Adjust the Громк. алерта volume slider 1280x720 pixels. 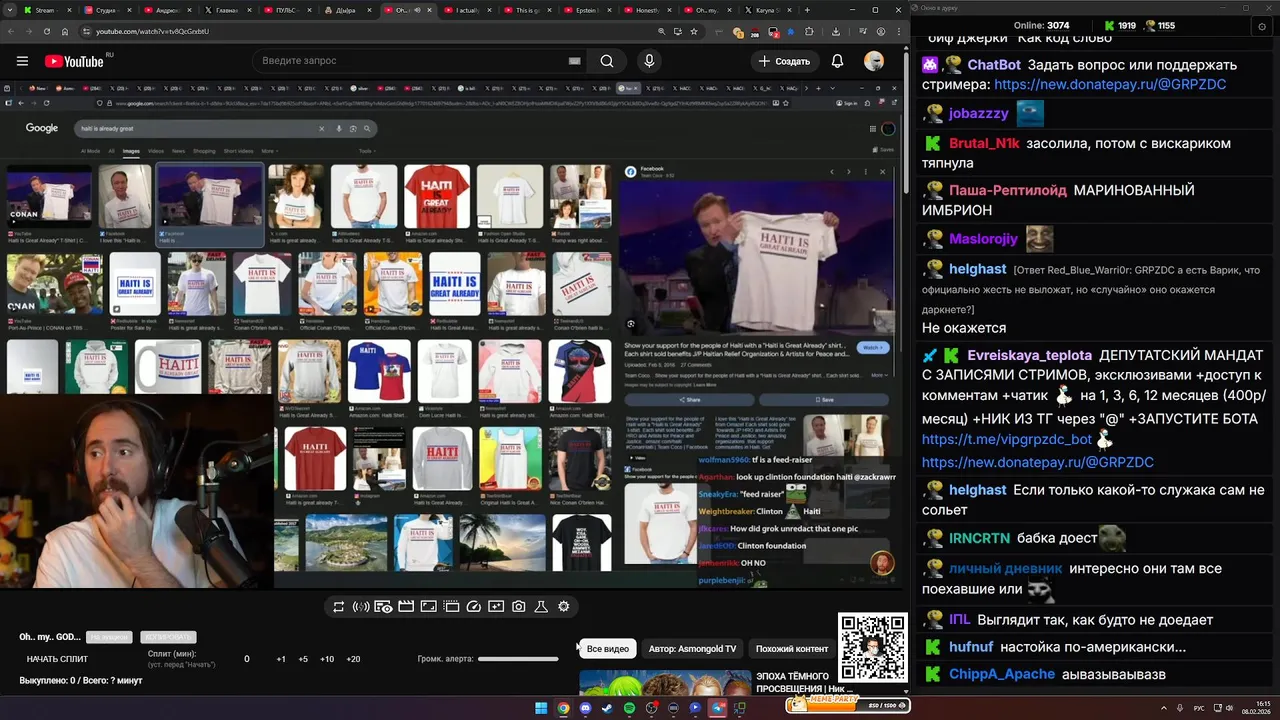click(x=518, y=659)
